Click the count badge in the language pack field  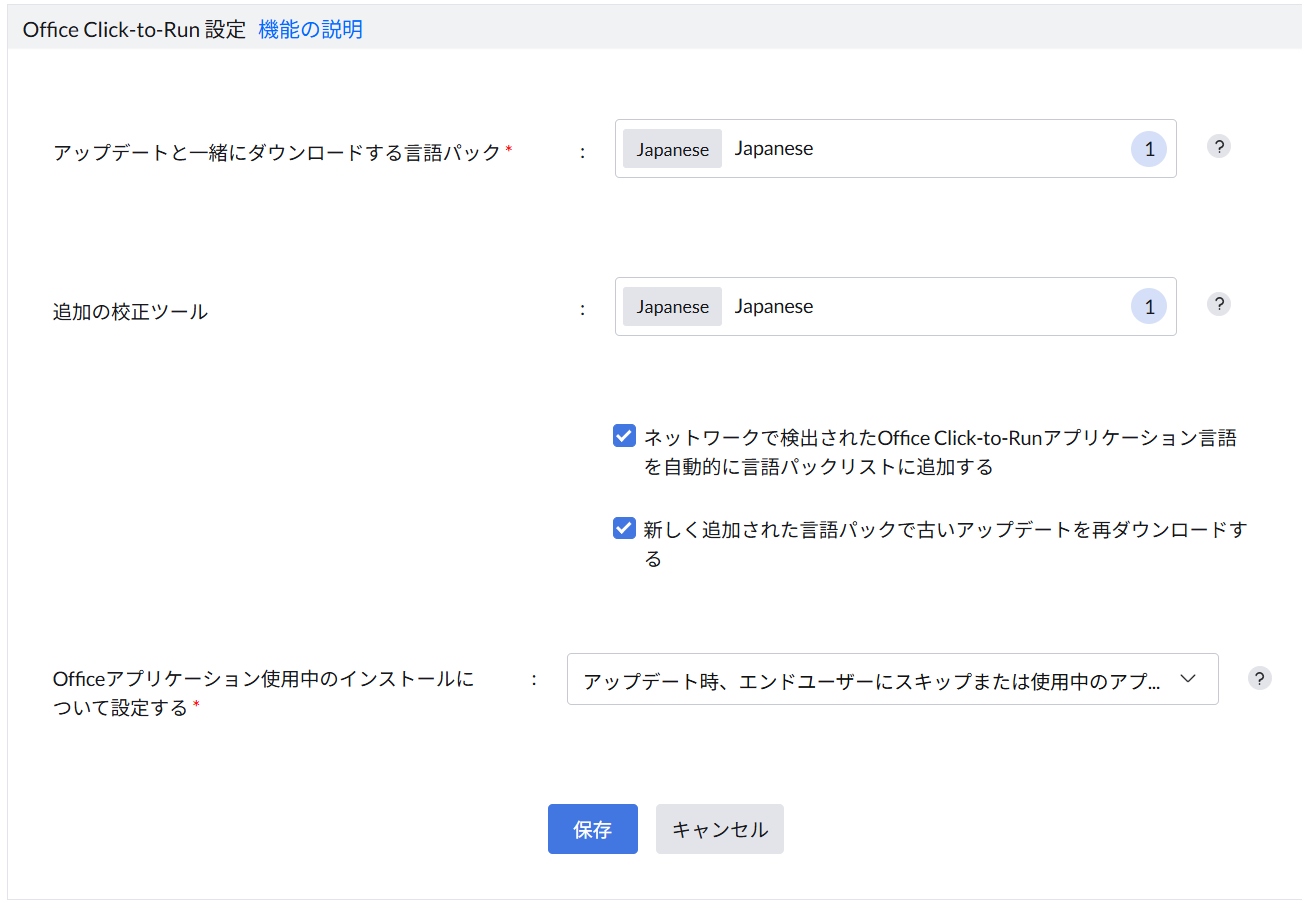(x=1149, y=150)
